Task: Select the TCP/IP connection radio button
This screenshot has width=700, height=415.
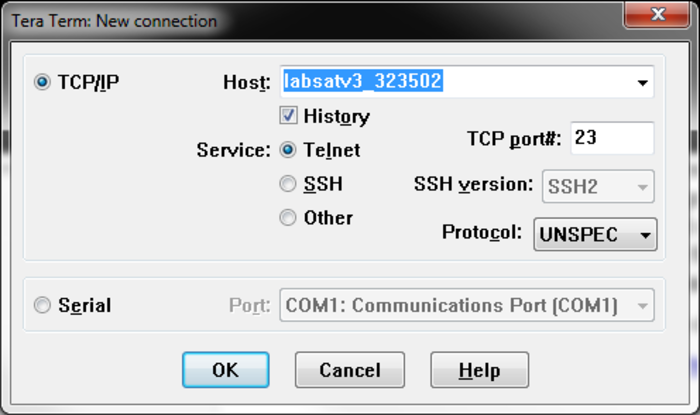Action: point(42,82)
